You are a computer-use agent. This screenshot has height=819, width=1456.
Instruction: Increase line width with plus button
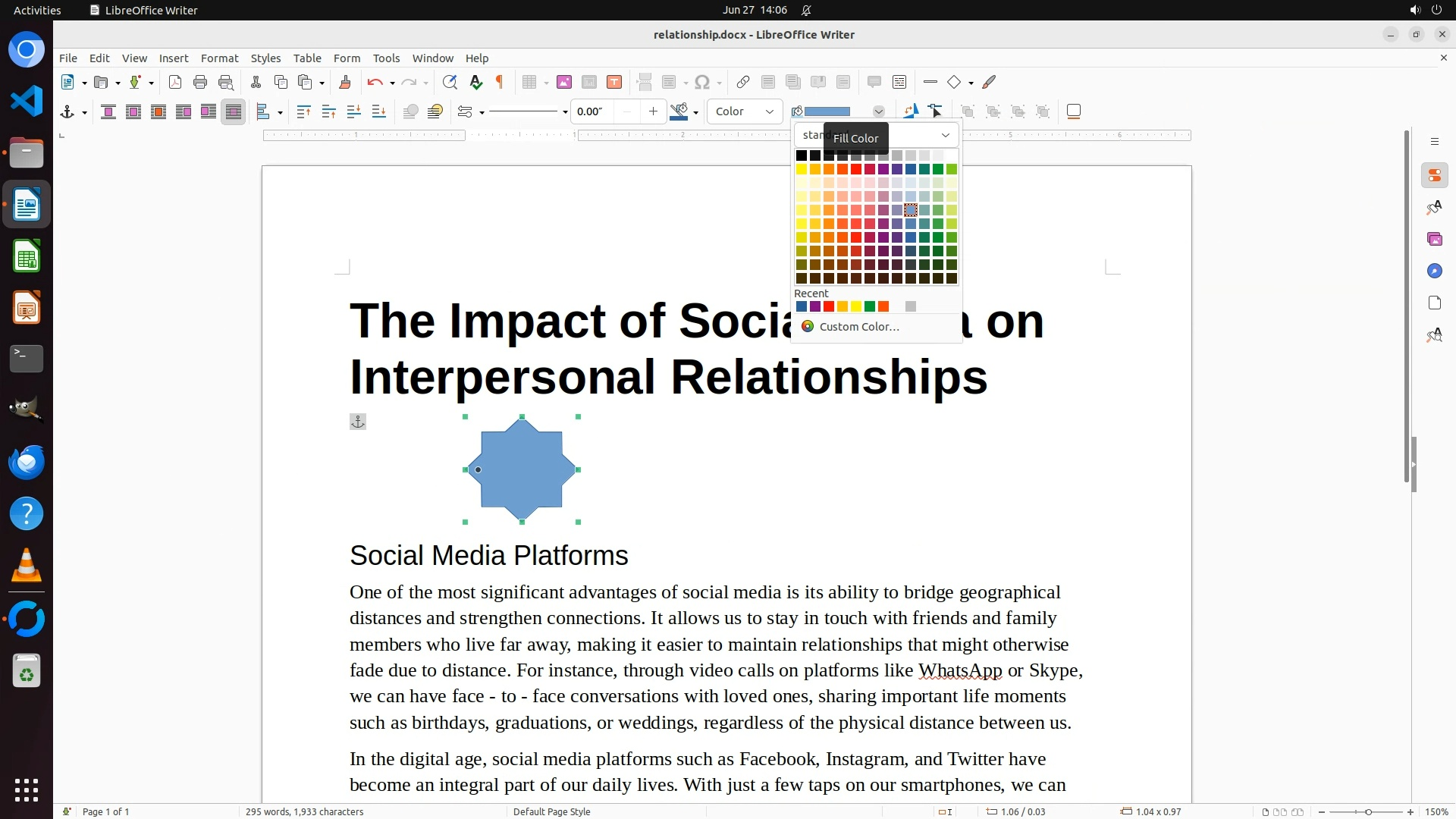653,111
